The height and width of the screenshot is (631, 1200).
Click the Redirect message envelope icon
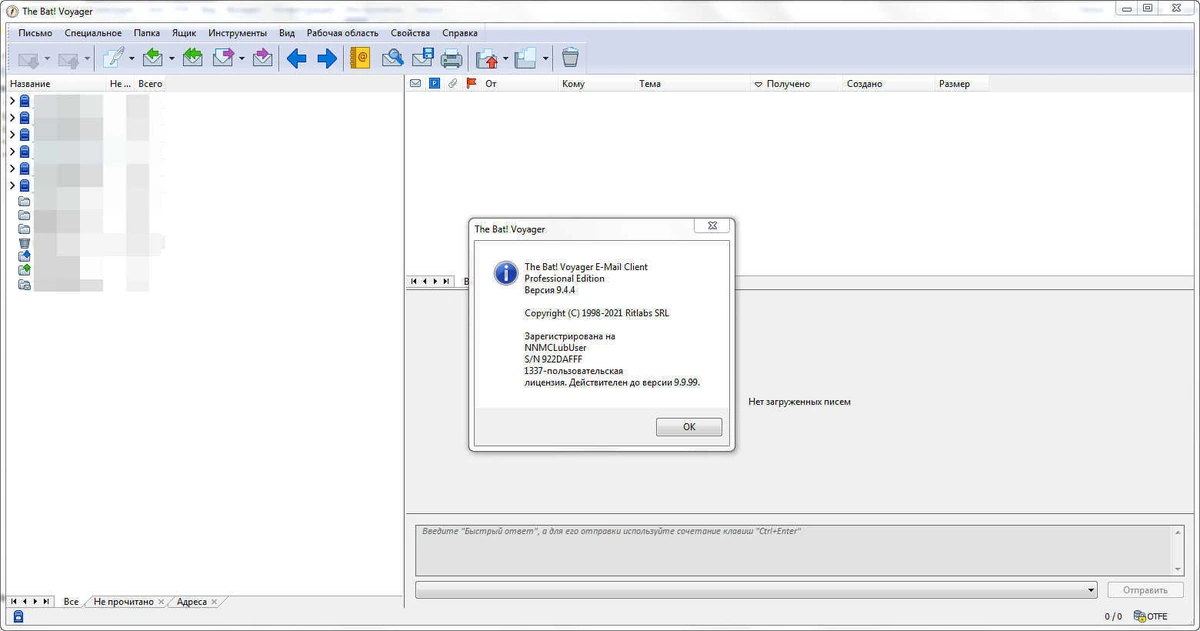(x=262, y=58)
